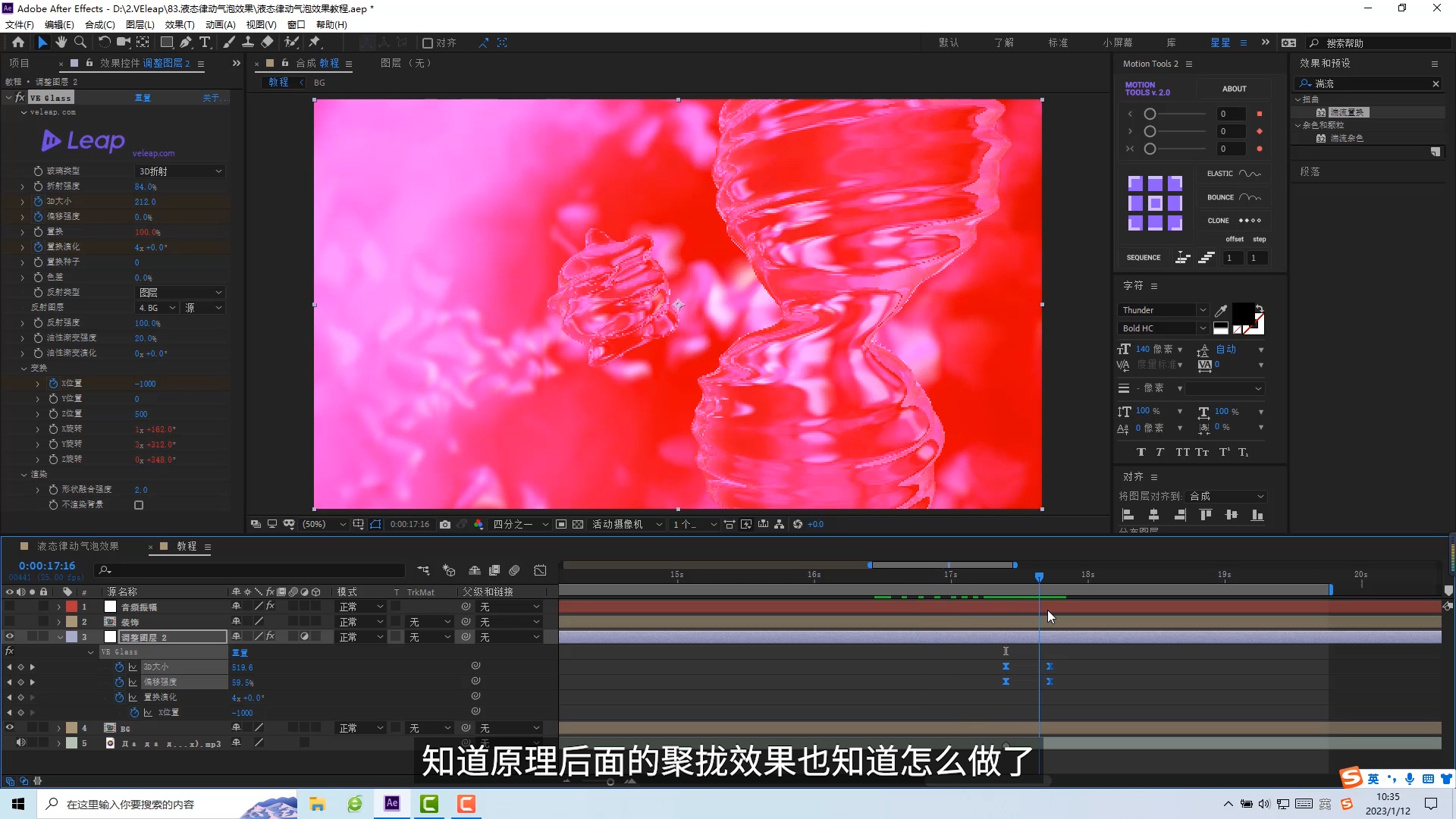This screenshot has height=819, width=1456.
Task: Open 合成(C) menu
Action: coord(100,24)
